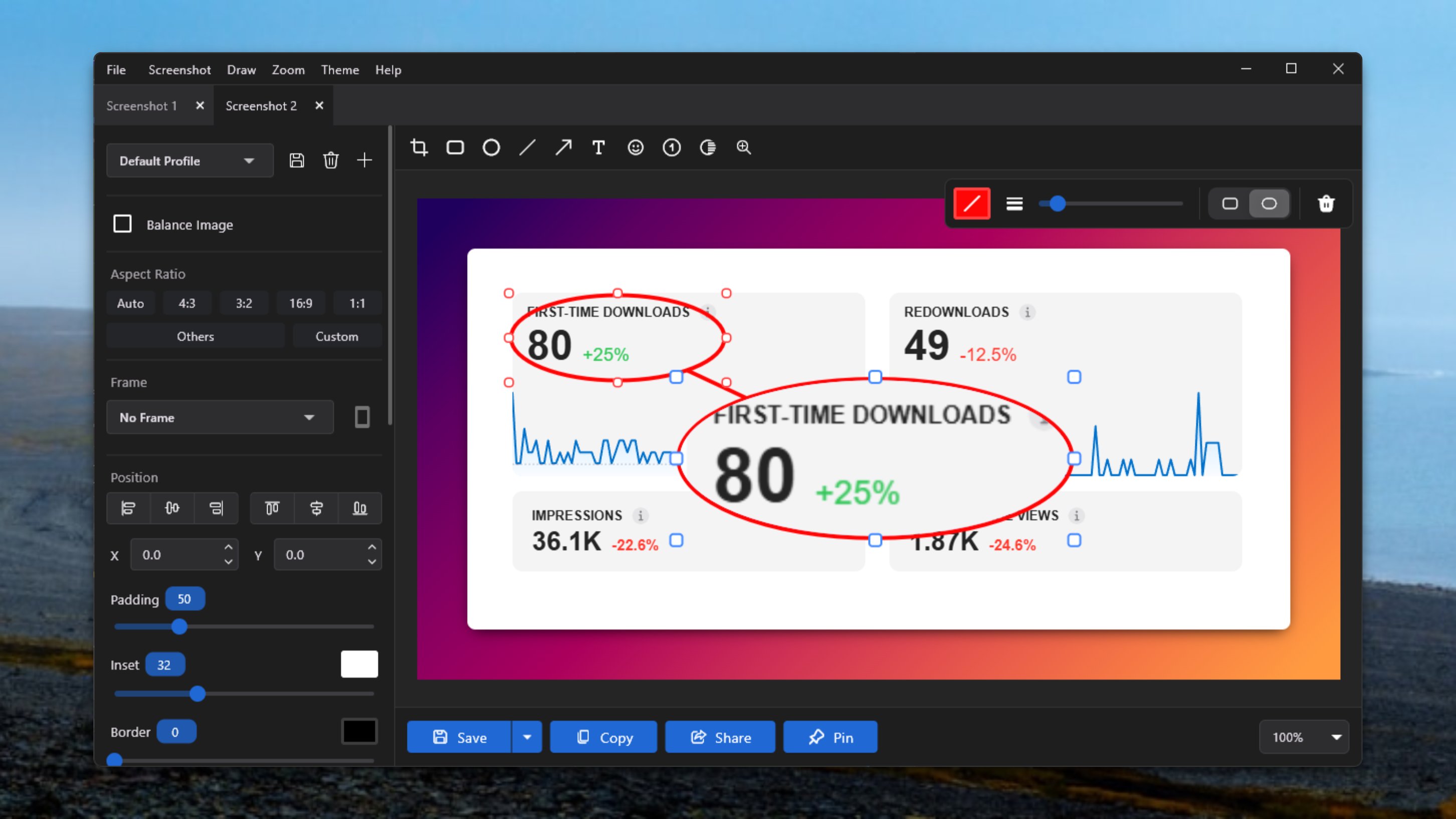The height and width of the screenshot is (819, 1456).
Task: Select the Magnifier zoom tool
Action: [744, 147]
